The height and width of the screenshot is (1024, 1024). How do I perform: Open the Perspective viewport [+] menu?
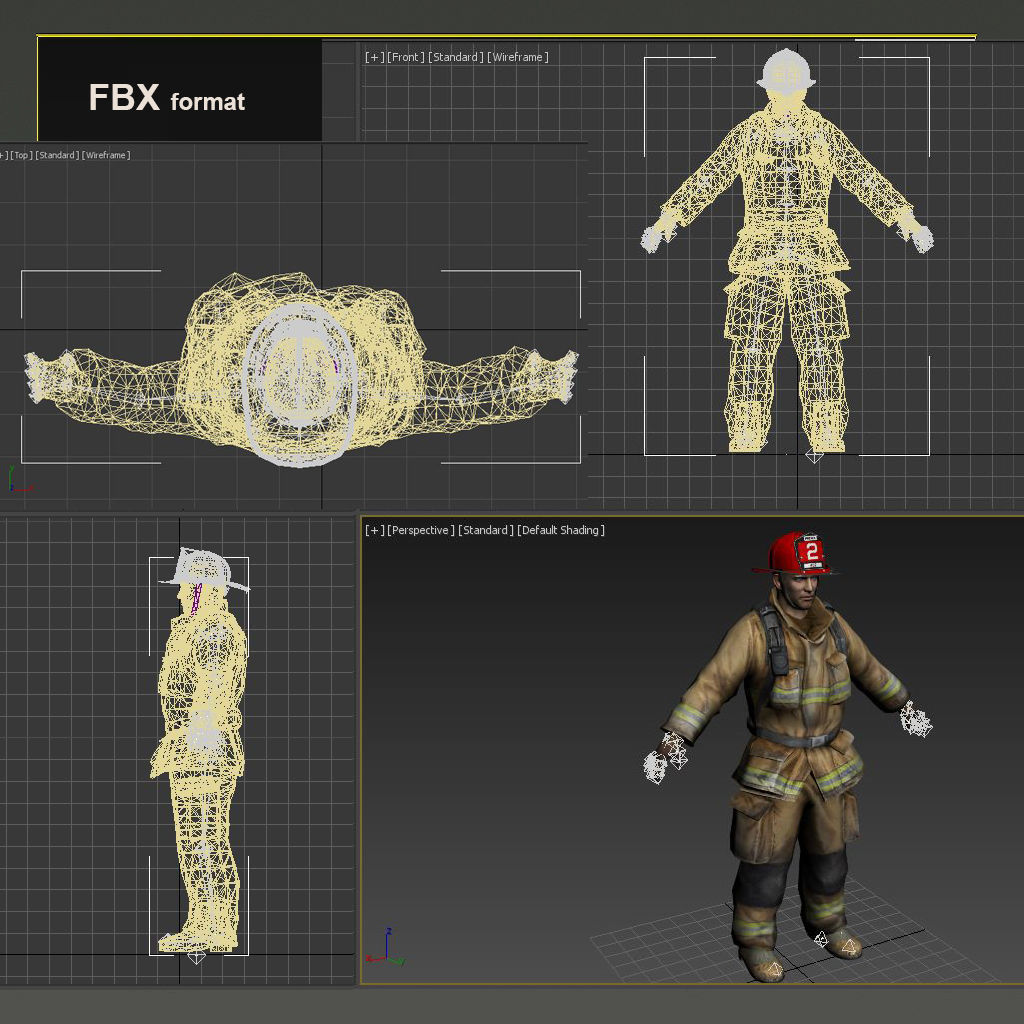pyautogui.click(x=374, y=530)
